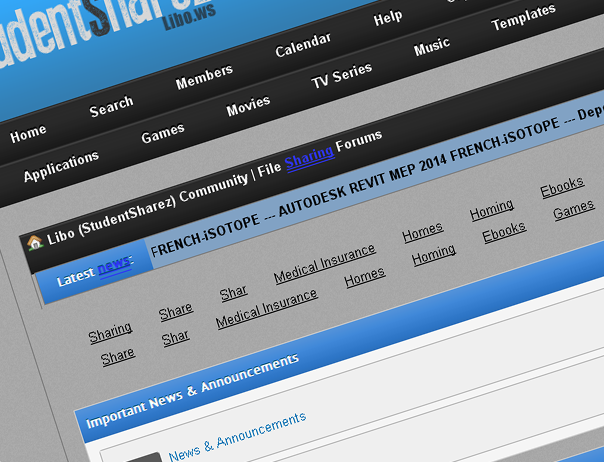Click the Important News & Announcements category header
The height and width of the screenshot is (462, 604).
pos(192,391)
